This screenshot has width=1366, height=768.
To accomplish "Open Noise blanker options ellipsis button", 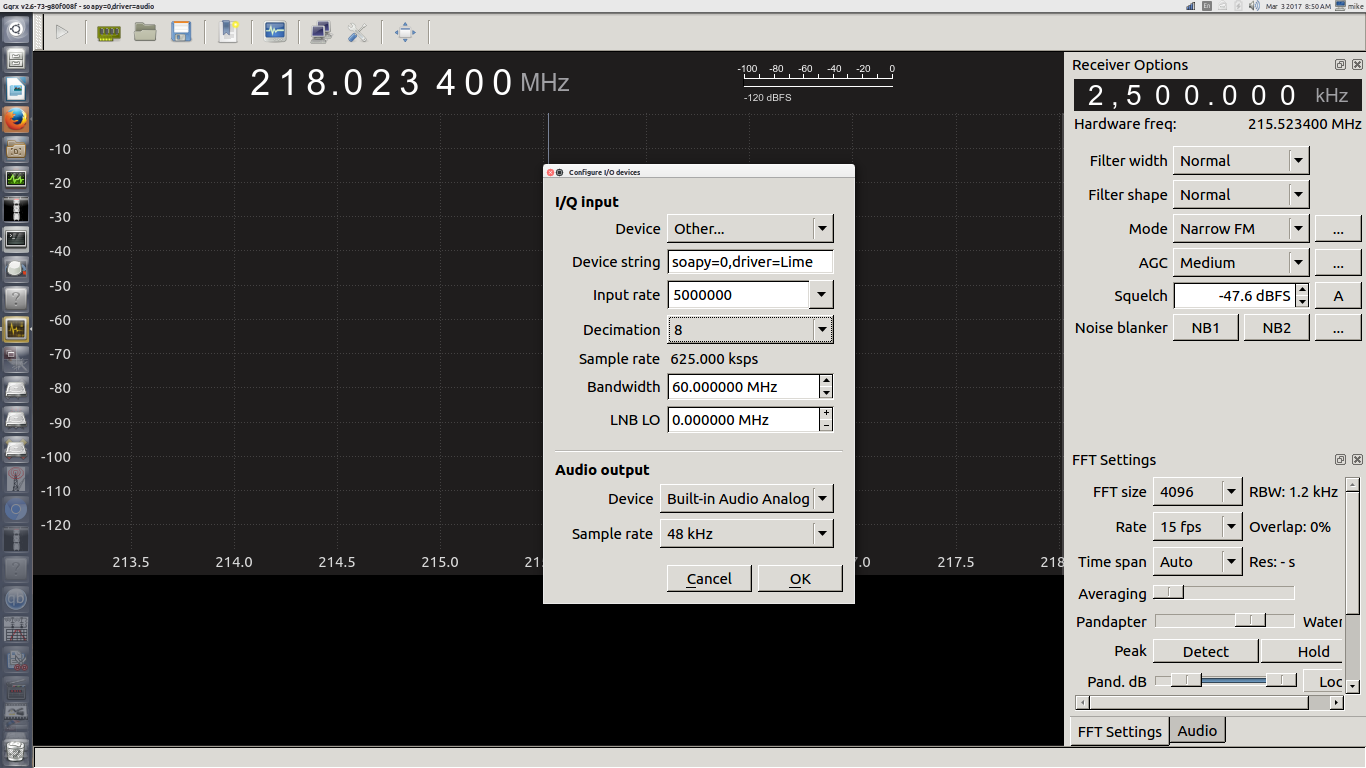I will coord(1338,327).
